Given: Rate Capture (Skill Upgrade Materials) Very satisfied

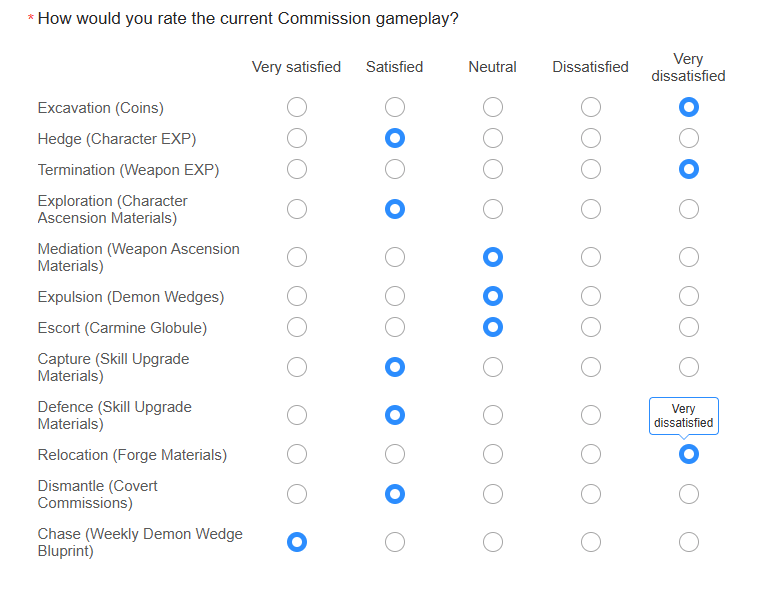Looking at the screenshot, I should pos(297,367).
